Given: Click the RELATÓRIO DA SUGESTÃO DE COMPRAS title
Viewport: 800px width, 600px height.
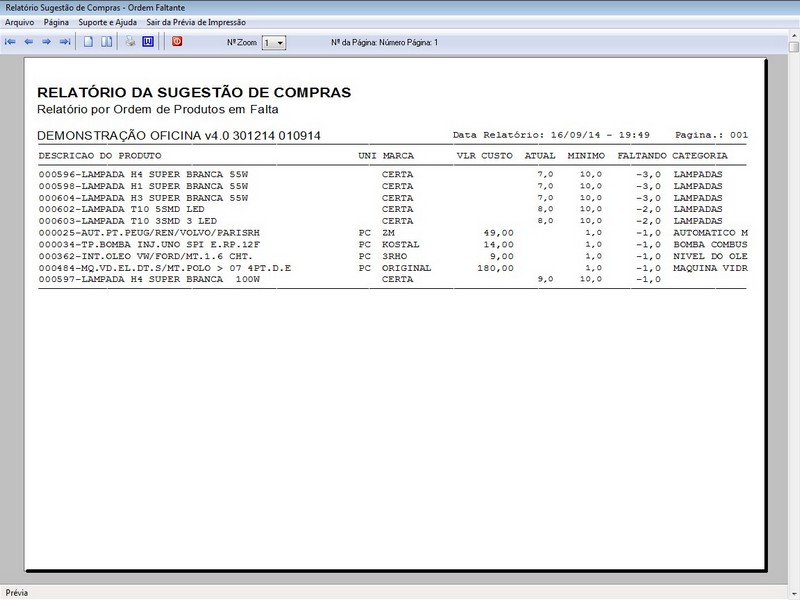Looking at the screenshot, I should pos(194,92).
